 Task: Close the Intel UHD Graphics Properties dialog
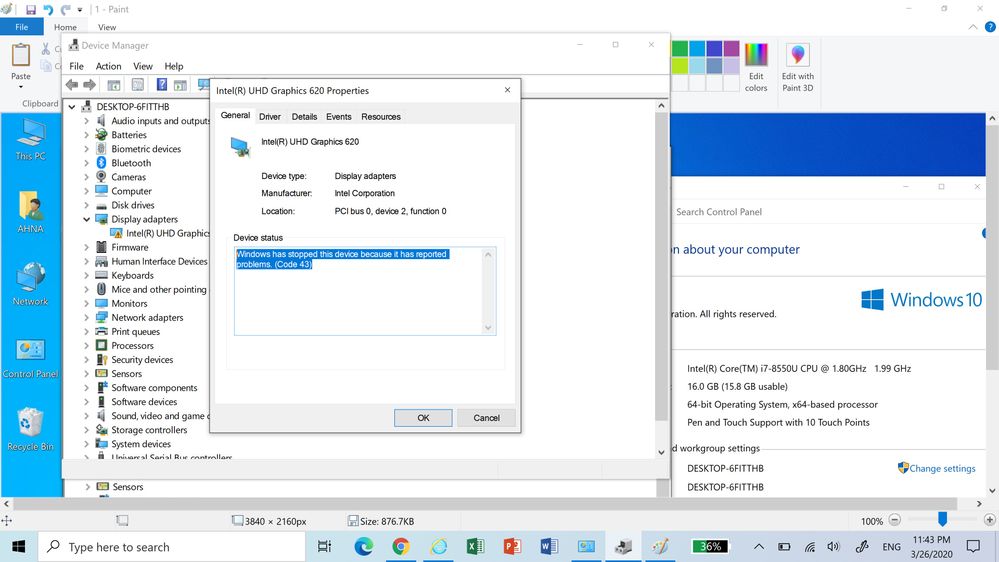pyautogui.click(x=507, y=90)
